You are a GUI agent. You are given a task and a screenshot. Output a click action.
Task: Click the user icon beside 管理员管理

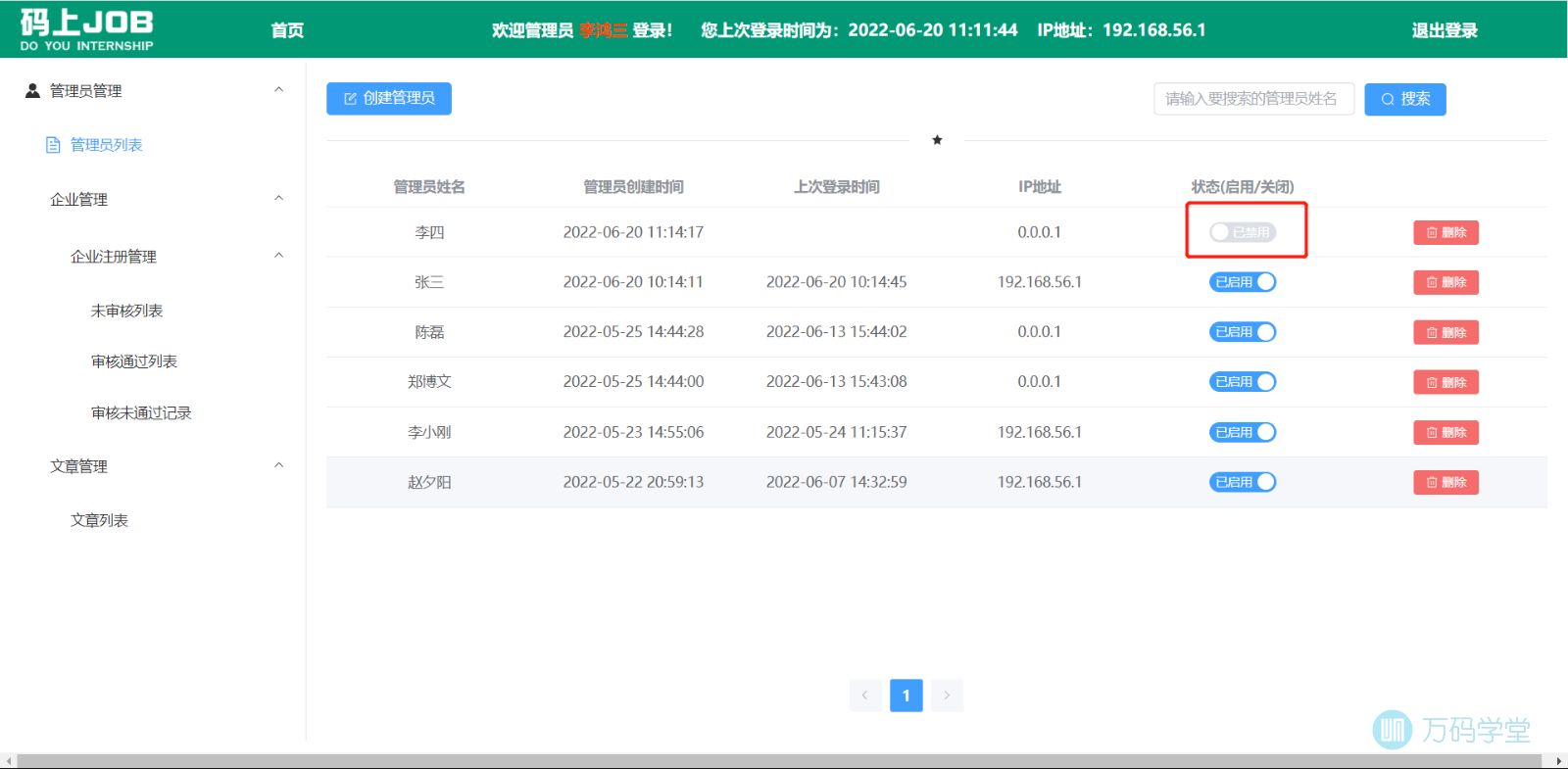coord(32,90)
